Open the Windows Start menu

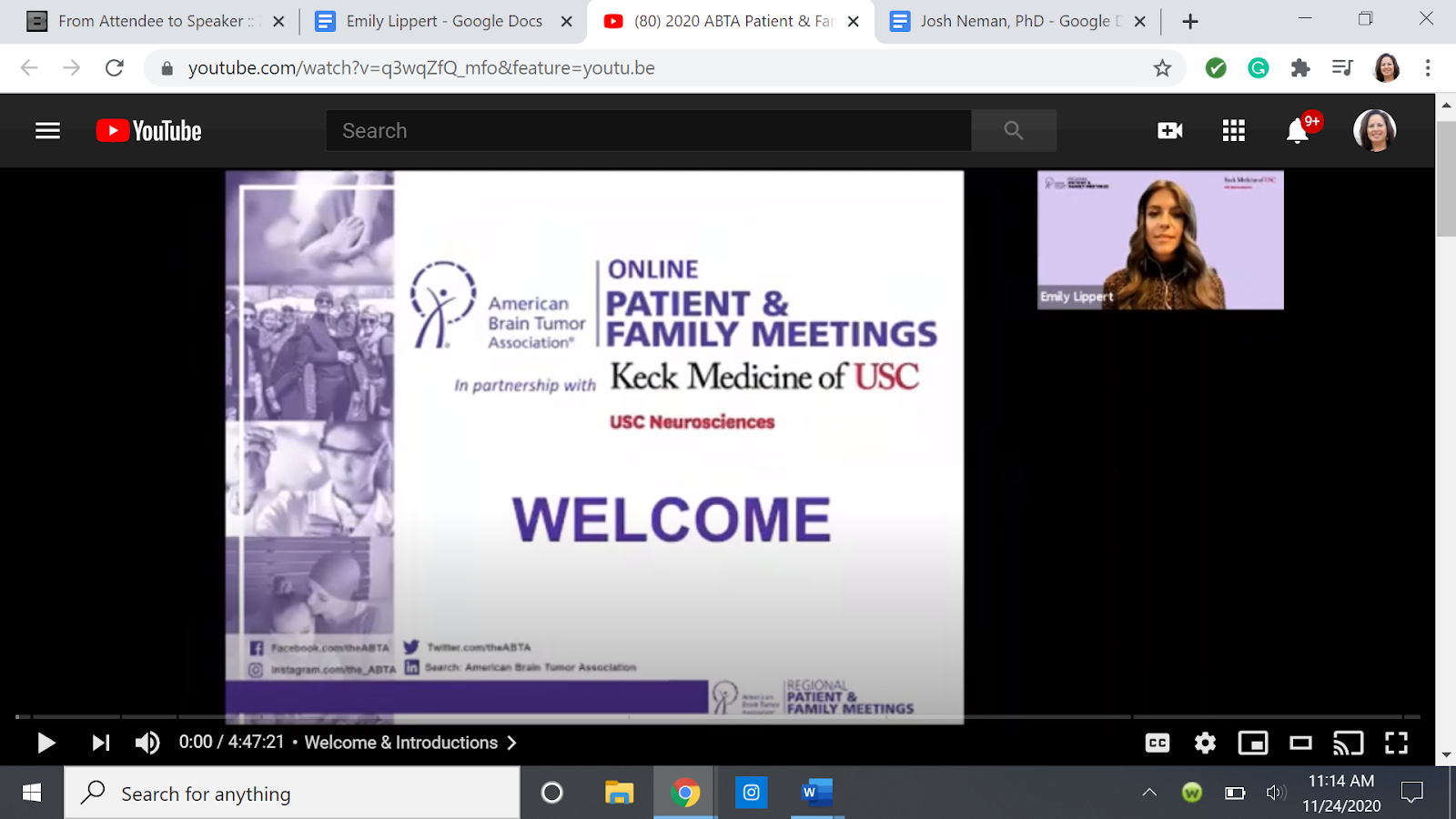point(32,793)
